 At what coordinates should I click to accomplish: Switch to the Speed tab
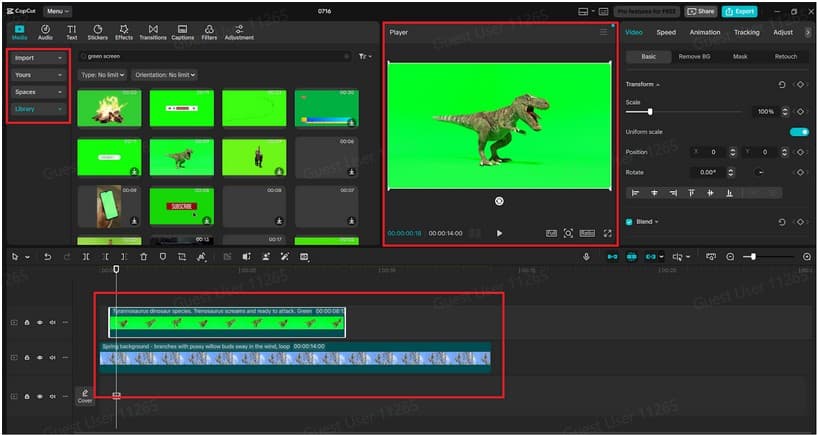point(666,32)
